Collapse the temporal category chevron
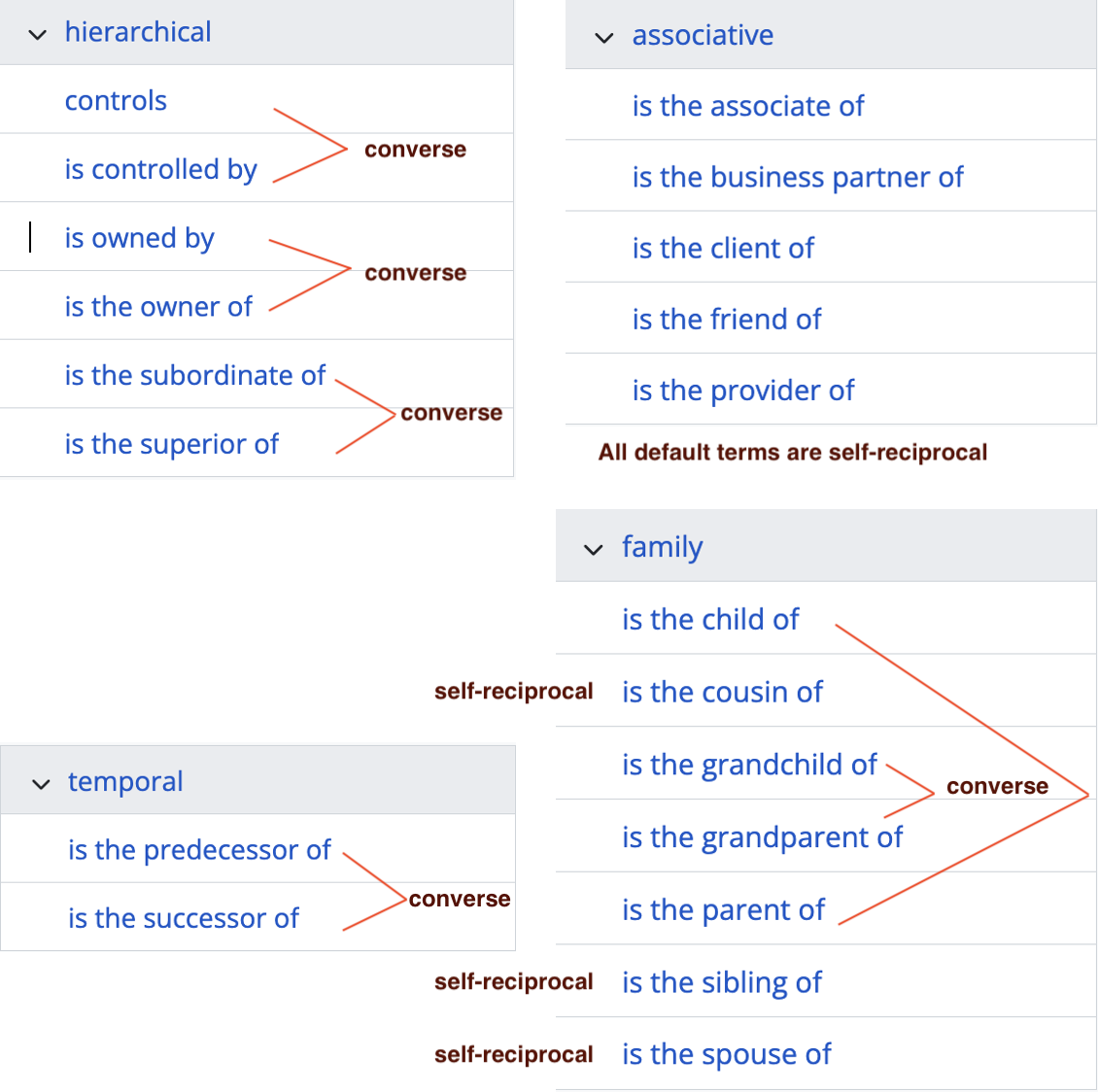1098x1092 pixels. pos(41,784)
